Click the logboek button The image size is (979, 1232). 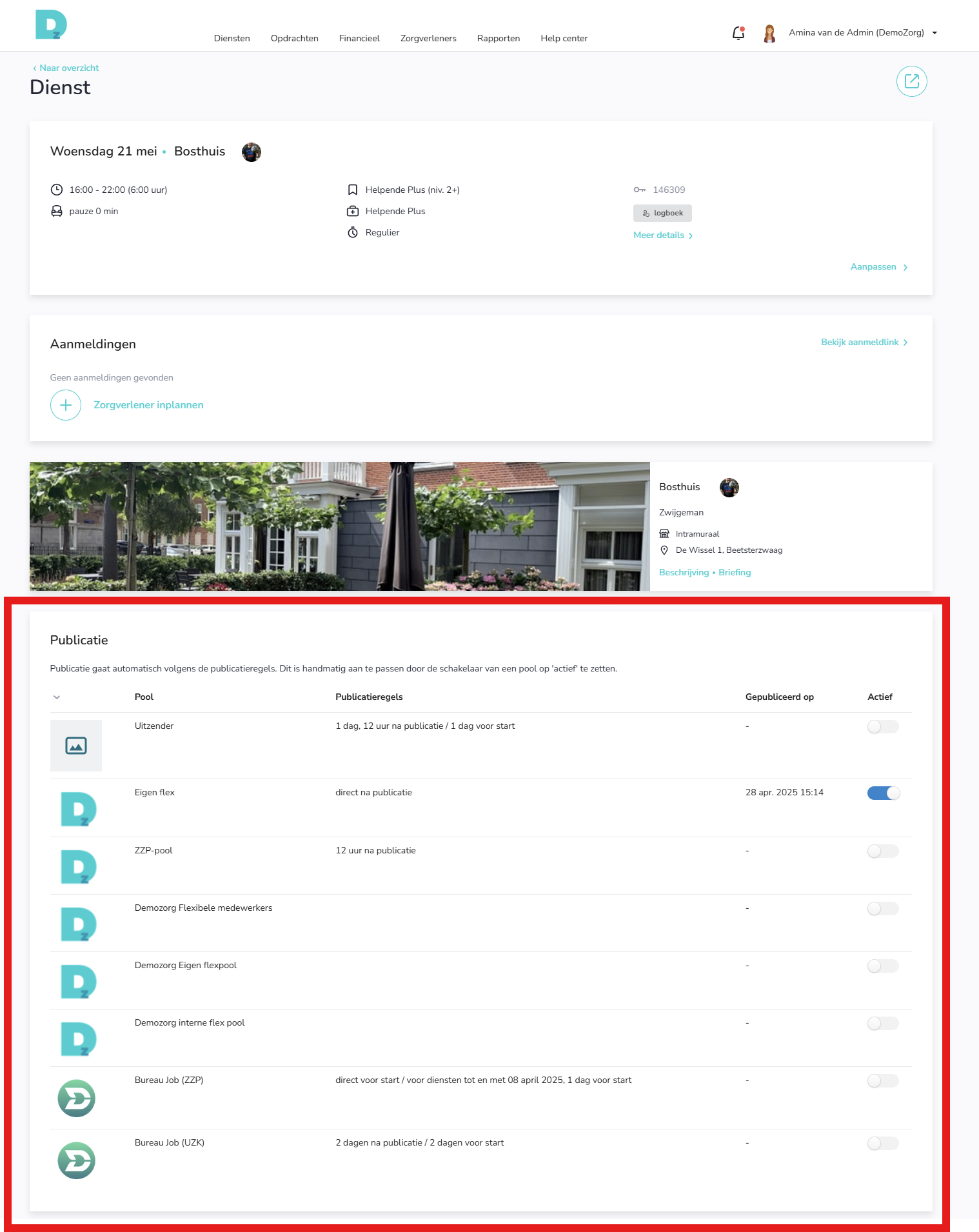(662, 213)
